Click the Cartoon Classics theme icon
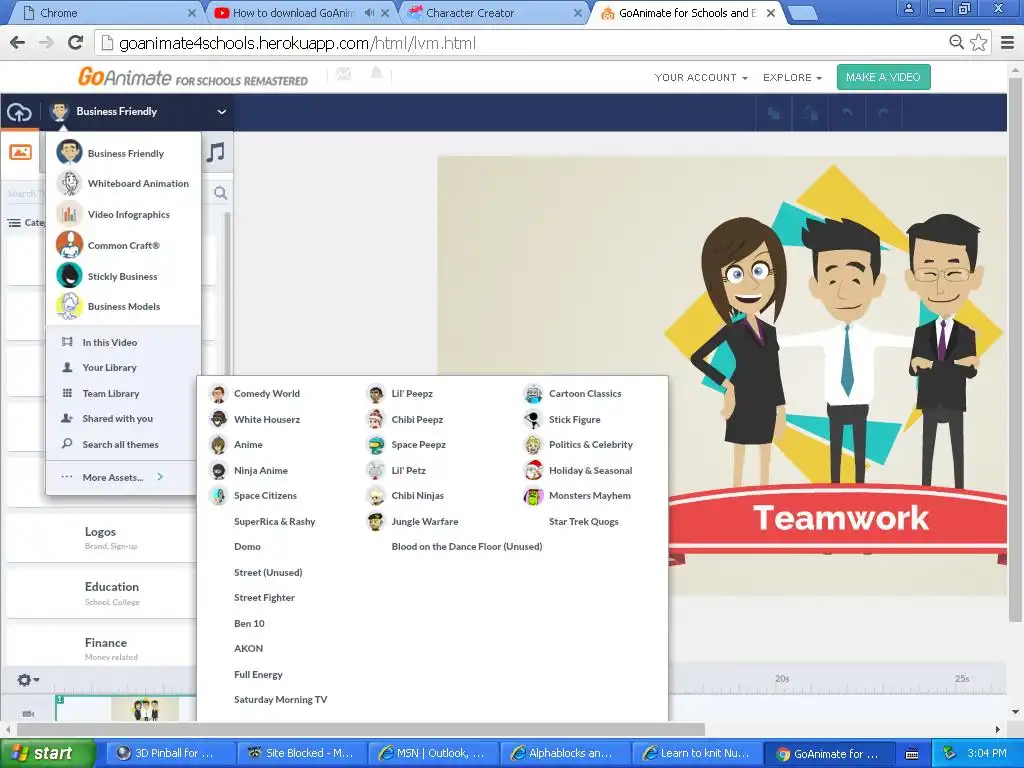 (x=533, y=394)
